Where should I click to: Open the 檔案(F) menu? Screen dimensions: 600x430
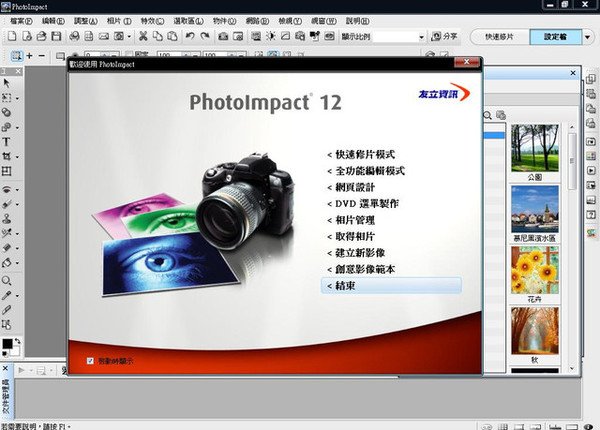click(x=21, y=21)
